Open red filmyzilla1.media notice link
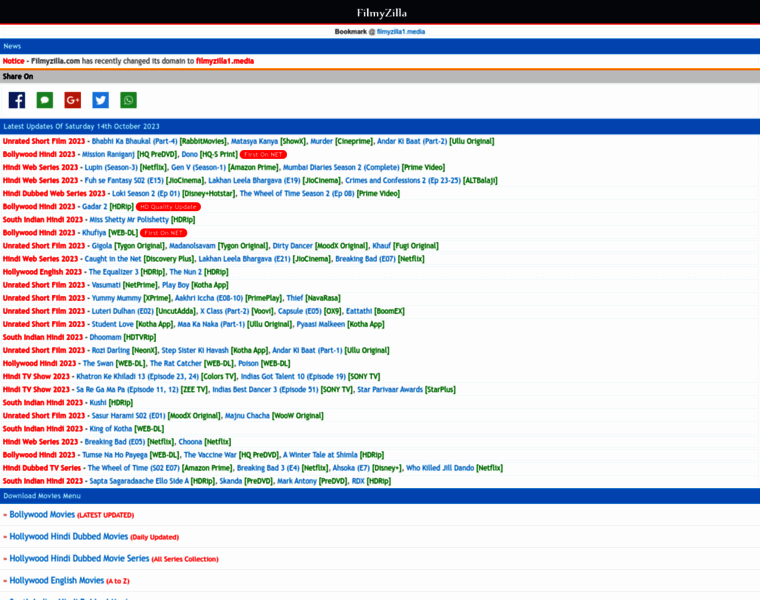Image resolution: width=760 pixels, height=600 pixels. click(225, 61)
